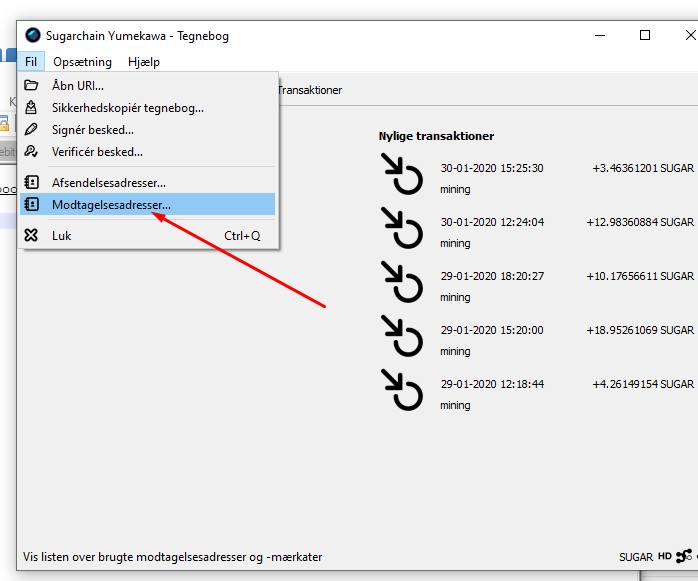Click the network connections icon in status bar
The image size is (698, 581).
684,556
